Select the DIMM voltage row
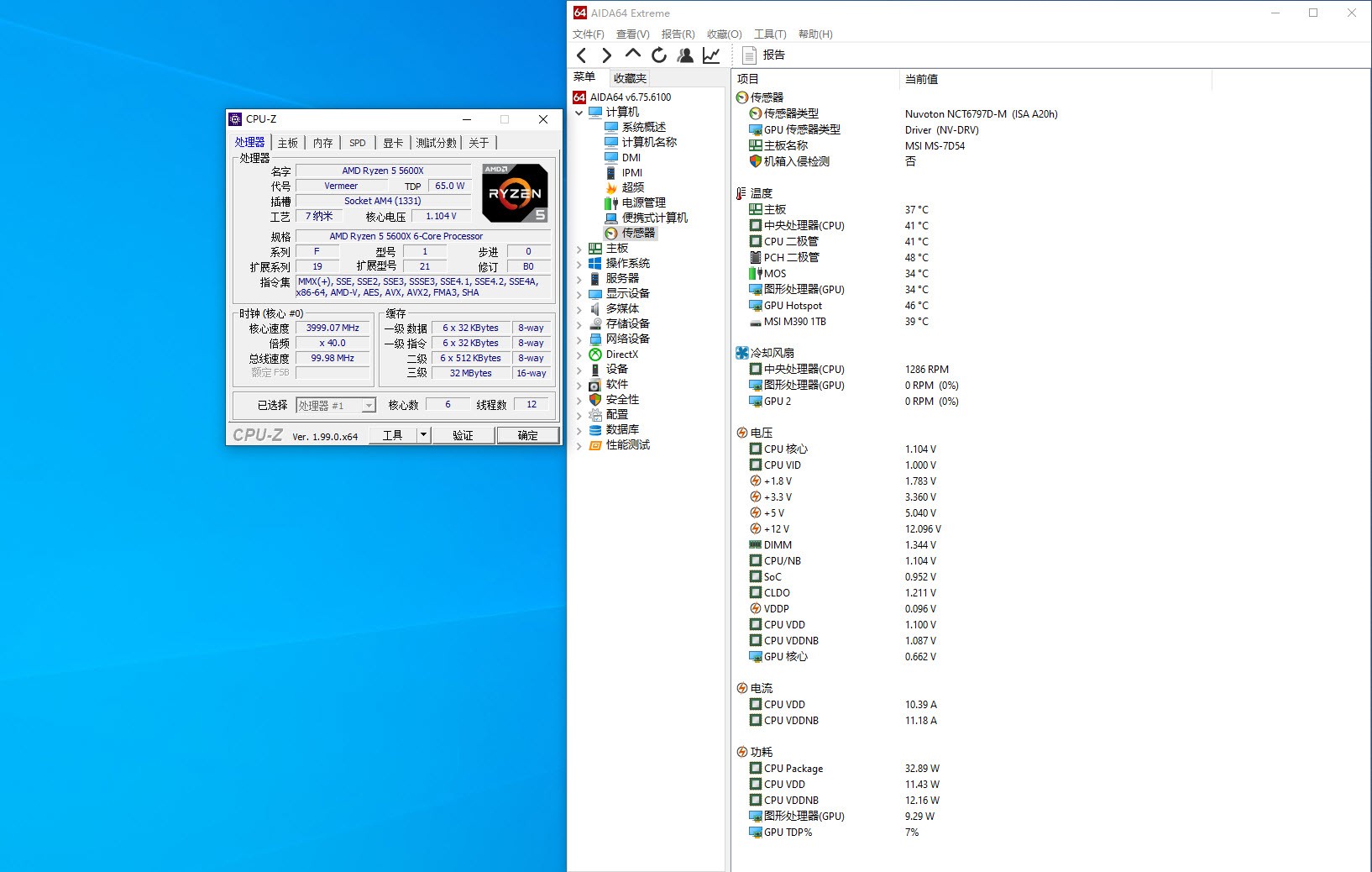 (x=843, y=545)
